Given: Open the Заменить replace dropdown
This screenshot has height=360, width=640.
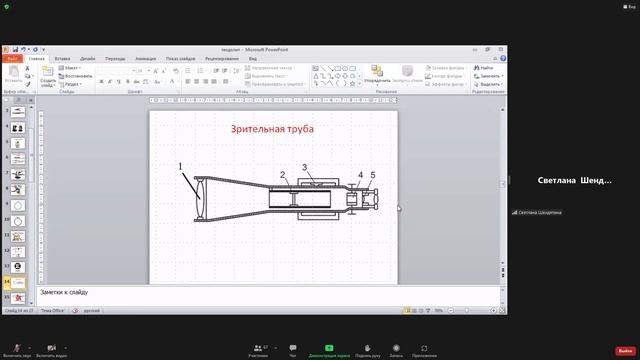Looking at the screenshot, I should coord(489,76).
